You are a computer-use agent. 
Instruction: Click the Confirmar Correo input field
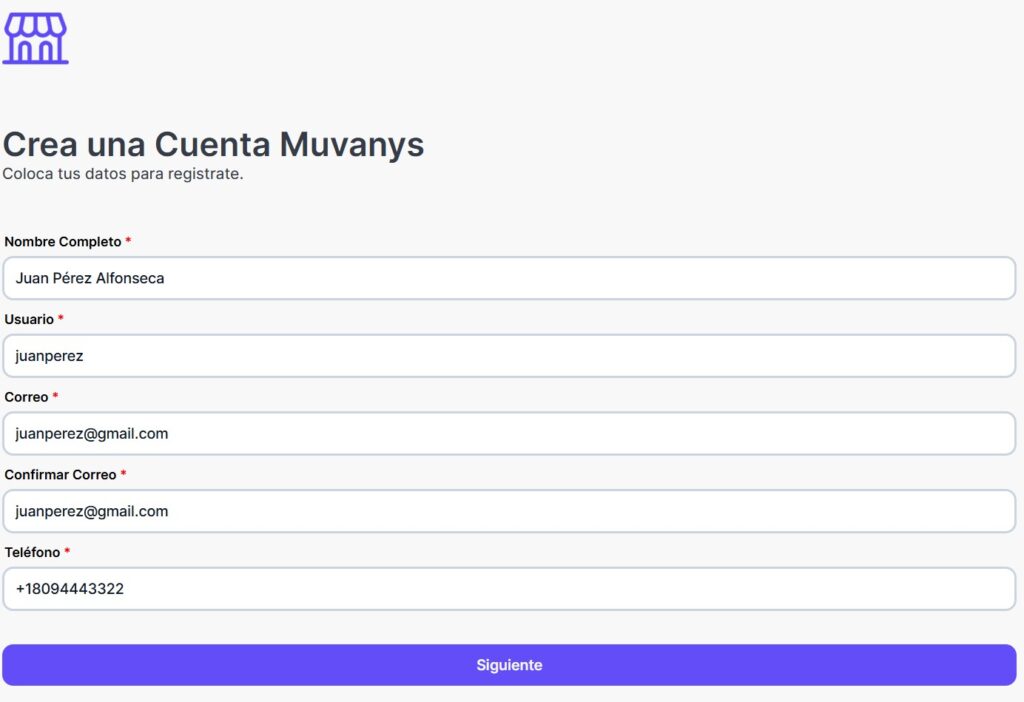click(x=509, y=511)
